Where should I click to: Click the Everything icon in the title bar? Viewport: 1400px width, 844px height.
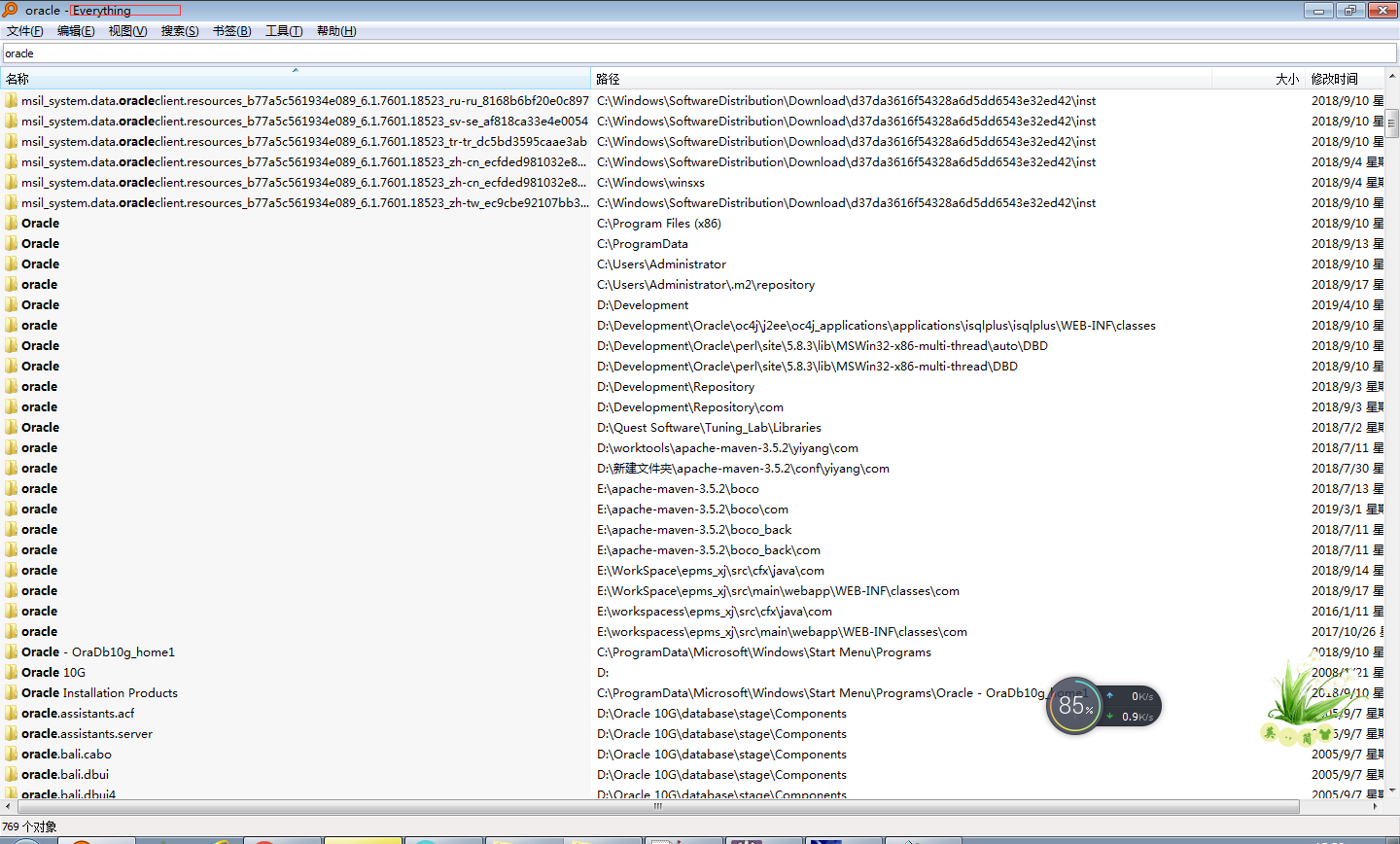click(x=8, y=10)
